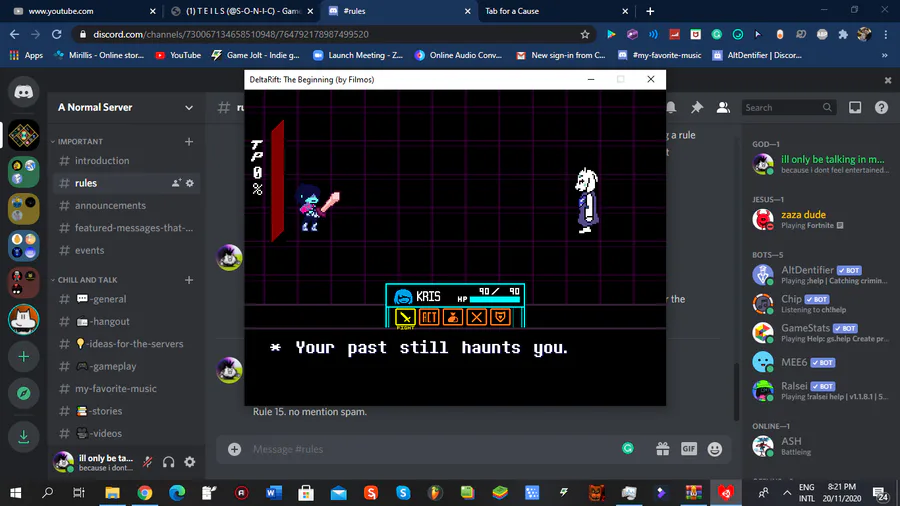The image size is (900, 506).
Task: Open zaza dude member profile
Action: [x=821, y=219]
